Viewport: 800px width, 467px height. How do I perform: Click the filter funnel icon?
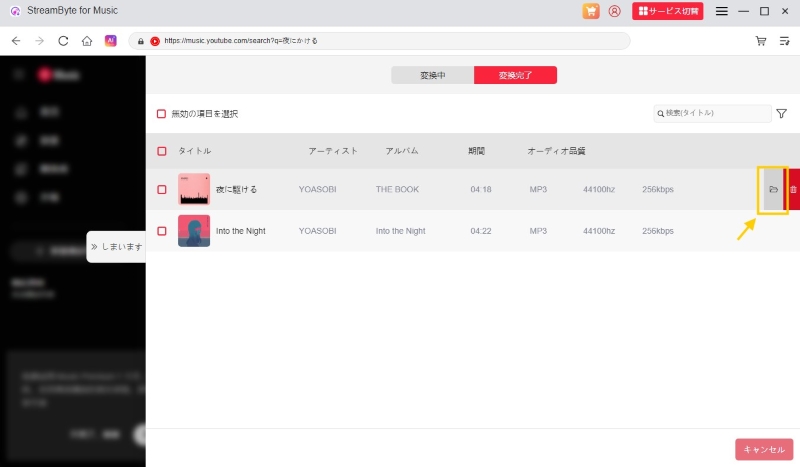(781, 114)
